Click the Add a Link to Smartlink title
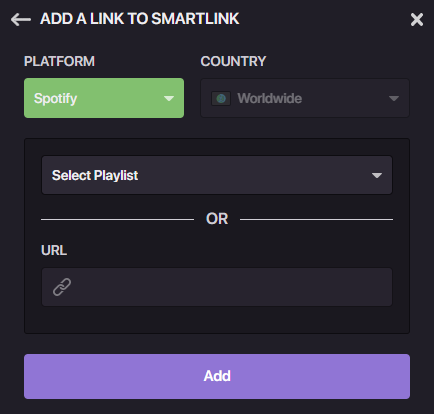Viewport: 434px width, 414px height. coord(140,19)
